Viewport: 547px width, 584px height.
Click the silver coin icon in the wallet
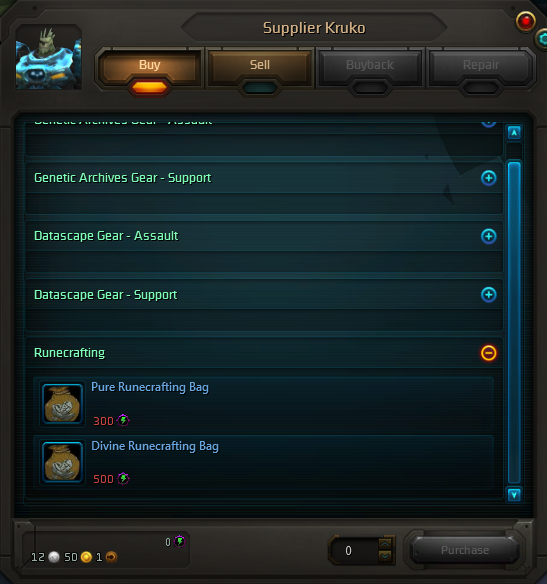[x=54, y=557]
